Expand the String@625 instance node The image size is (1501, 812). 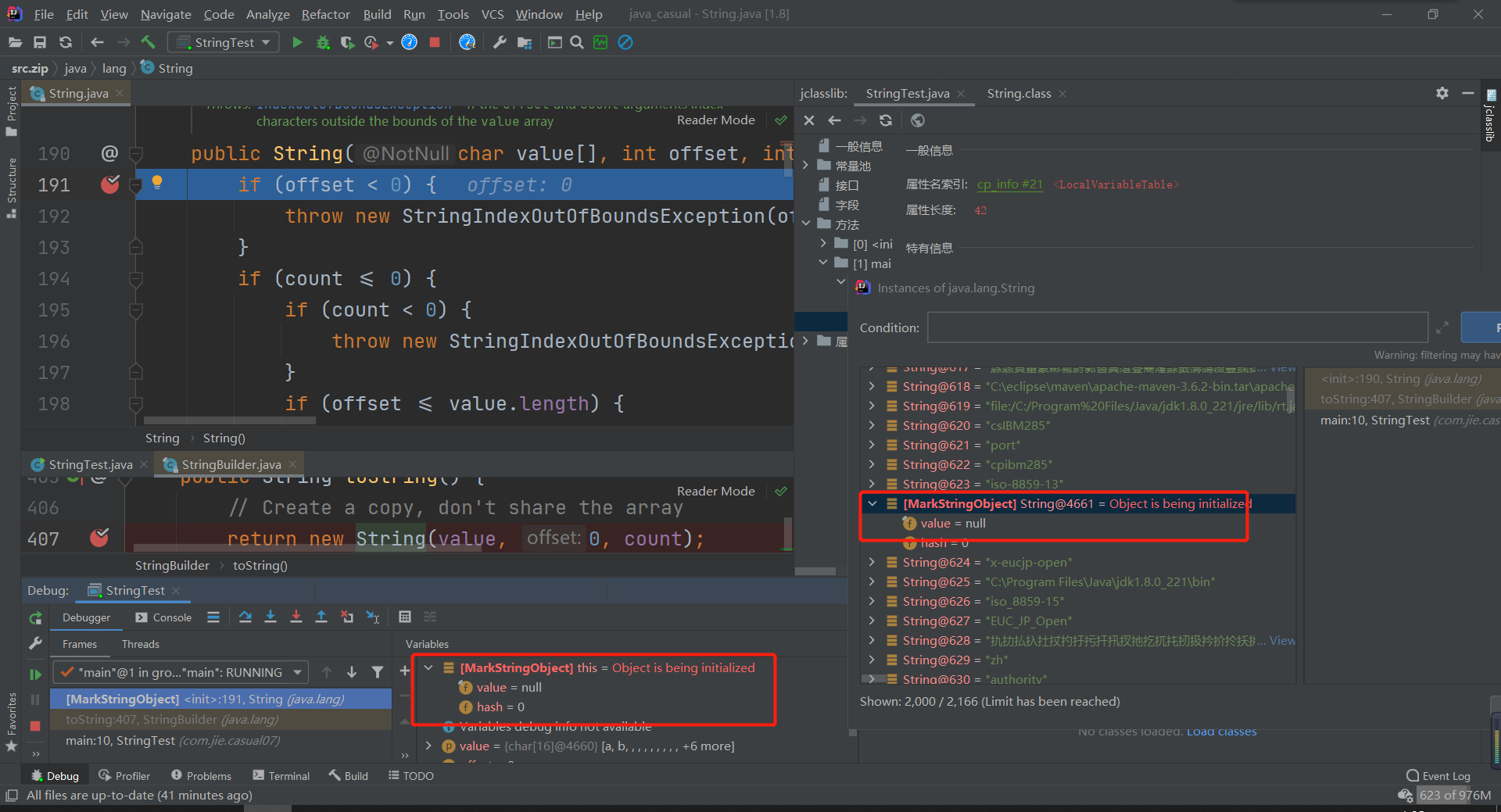coord(872,581)
